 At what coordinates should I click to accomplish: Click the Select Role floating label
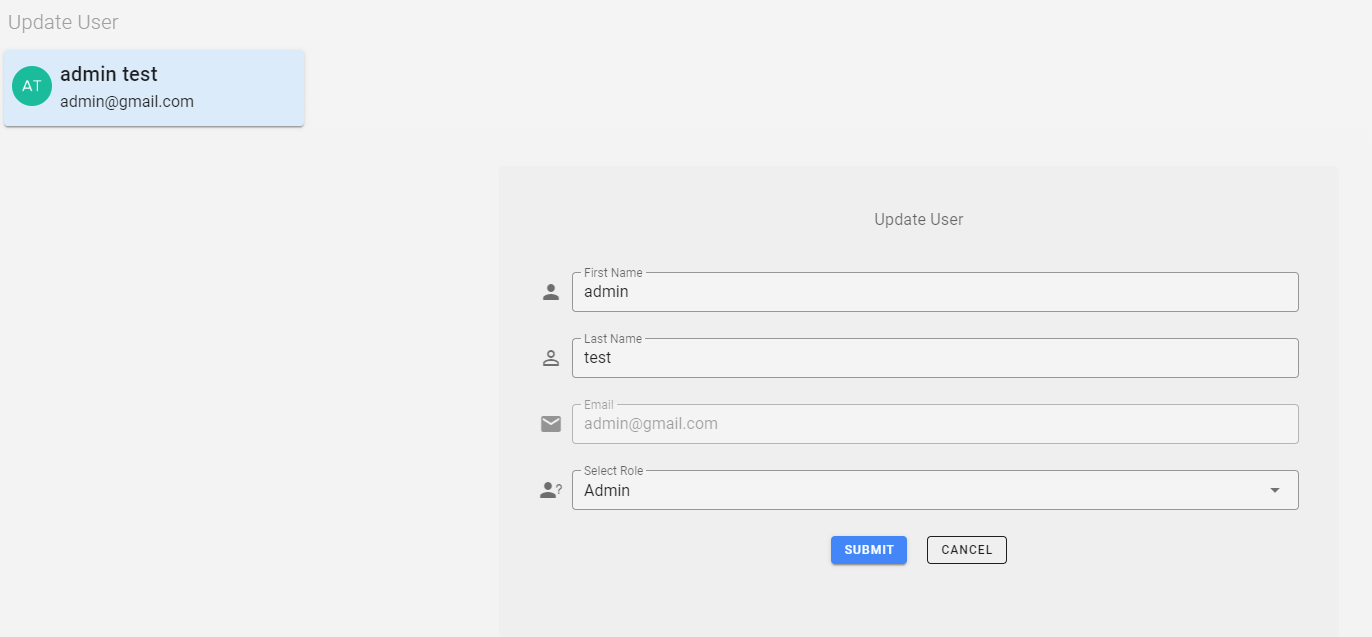[613, 471]
